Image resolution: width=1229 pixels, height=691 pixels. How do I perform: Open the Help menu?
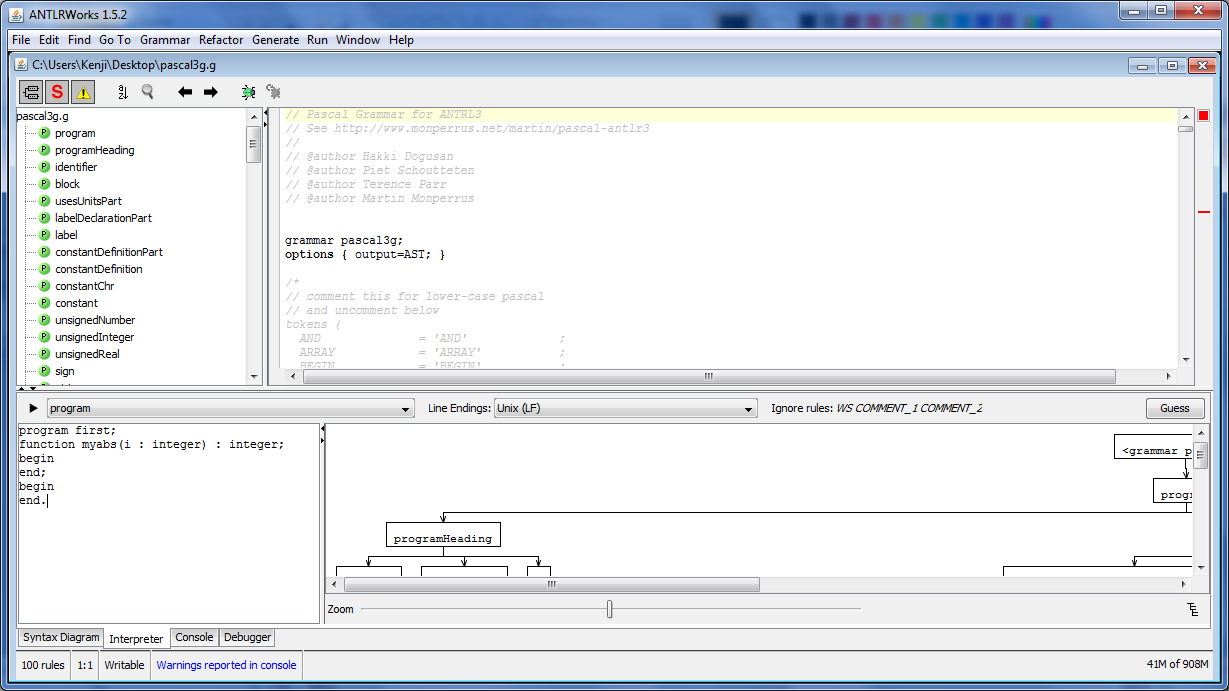[x=401, y=40]
